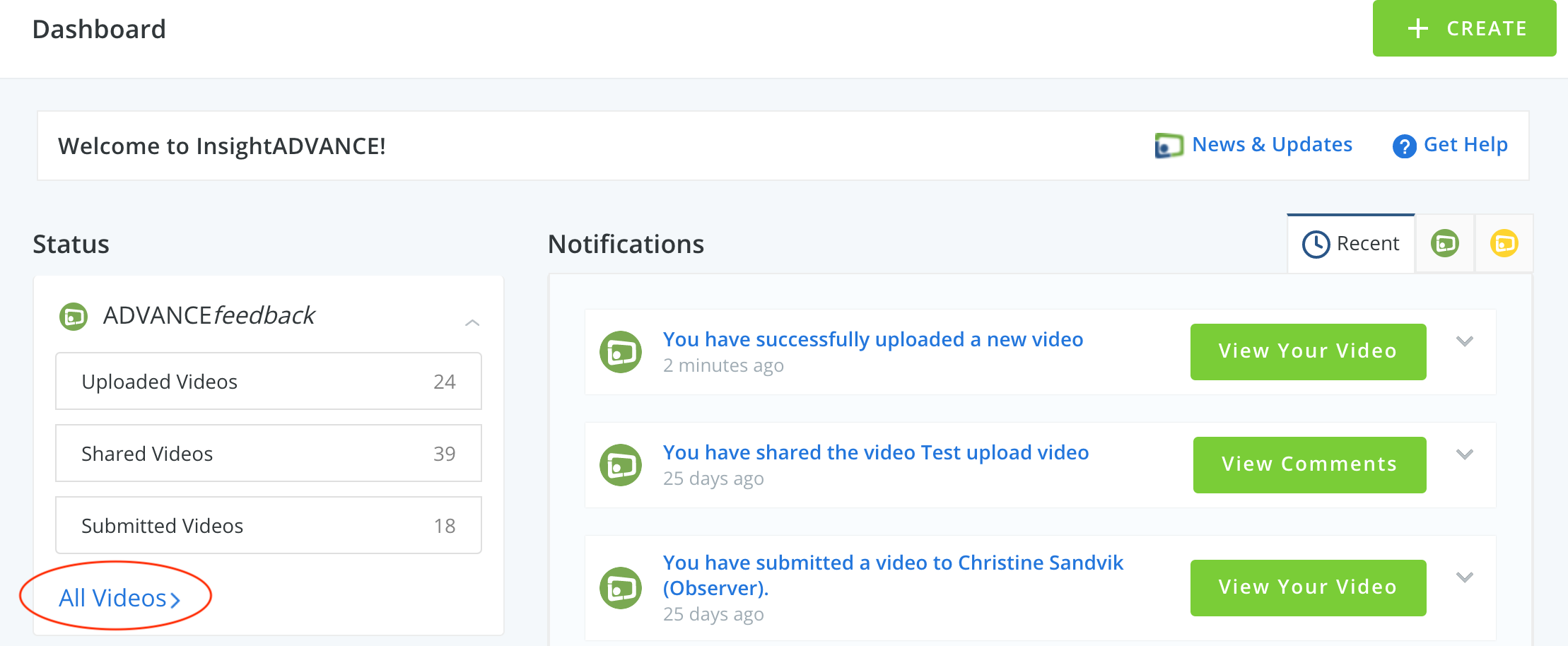Click the Notifications heading
The height and width of the screenshot is (646, 1568).
tap(626, 244)
